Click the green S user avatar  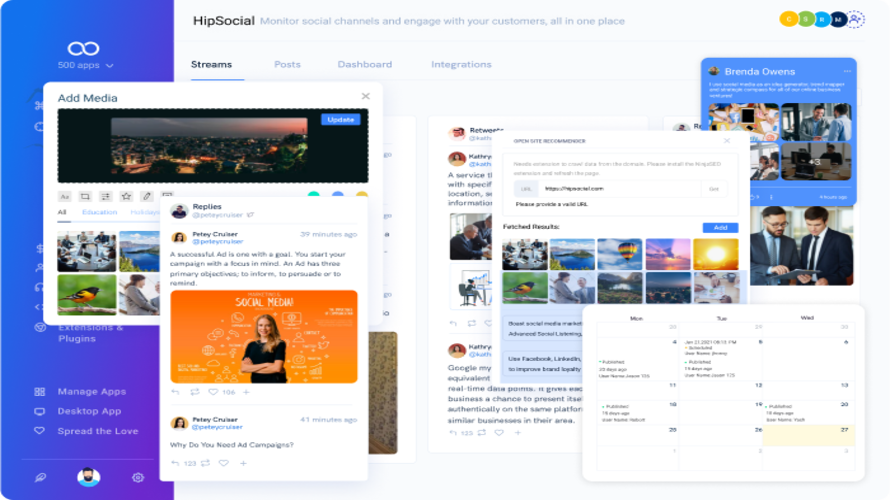805,19
